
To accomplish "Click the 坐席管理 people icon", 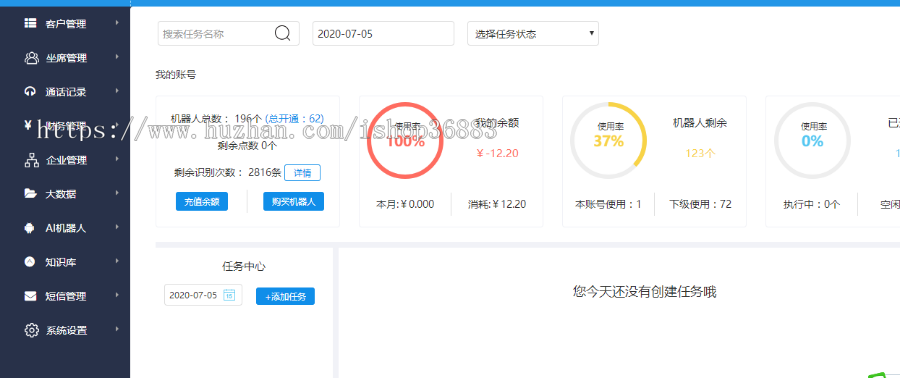I will [x=31, y=58].
